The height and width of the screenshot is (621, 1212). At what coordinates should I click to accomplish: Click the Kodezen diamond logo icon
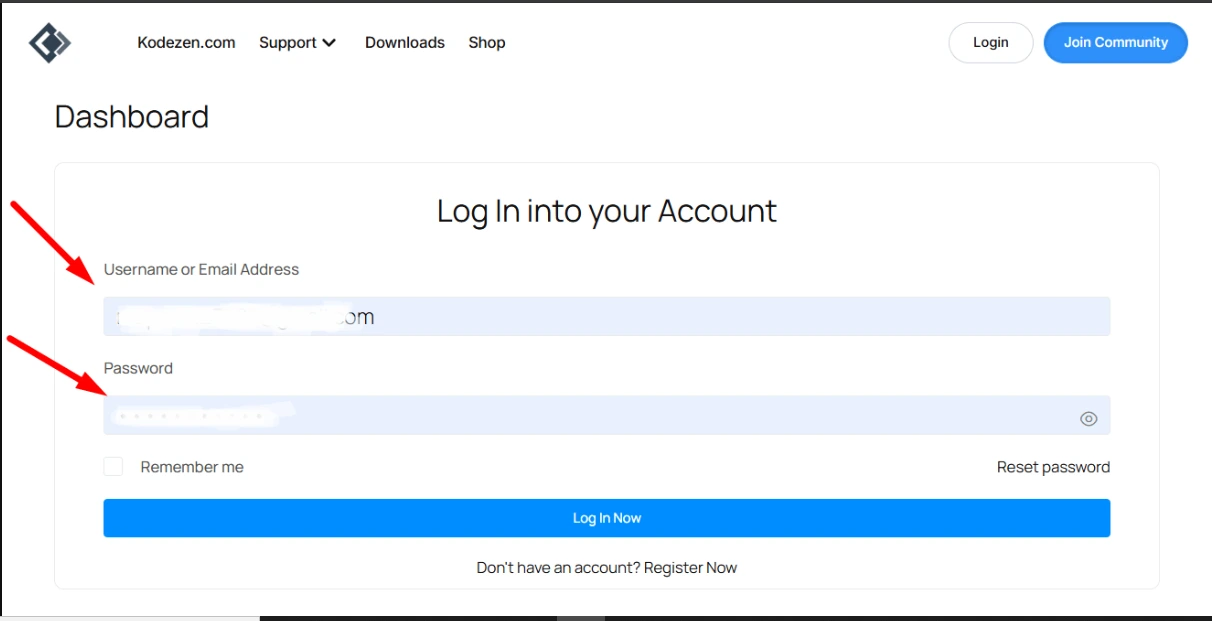pos(50,42)
